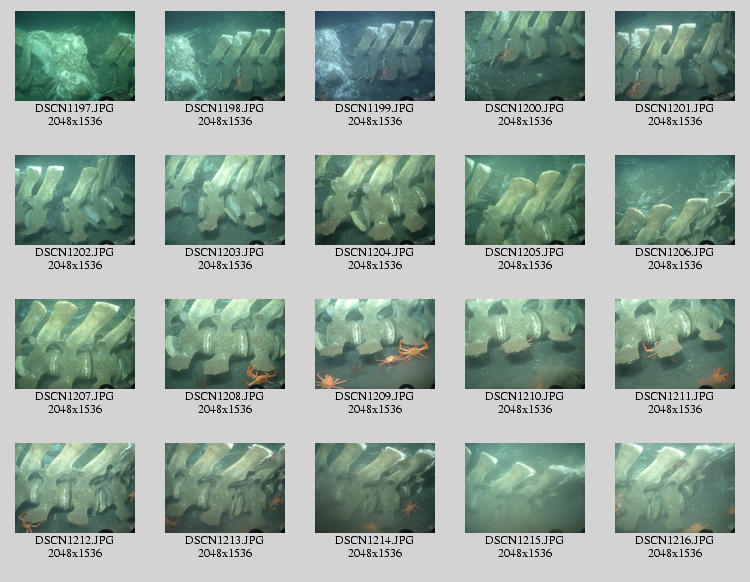The height and width of the screenshot is (582, 750).
Task: Click the DSCN1199.JPG thumbnail
Action: (x=375, y=56)
